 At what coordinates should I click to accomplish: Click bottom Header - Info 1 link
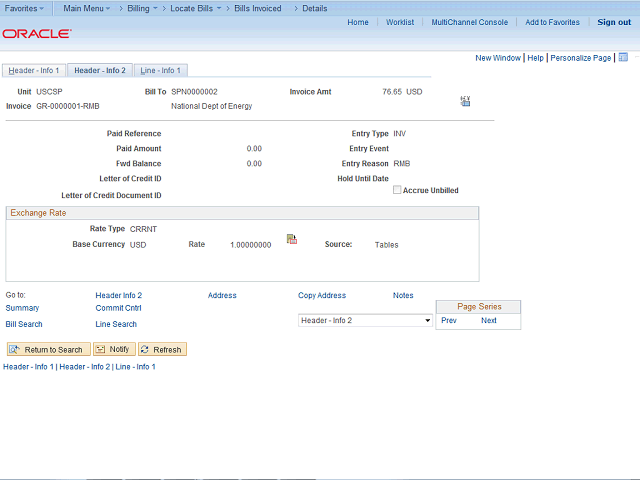tap(28, 367)
